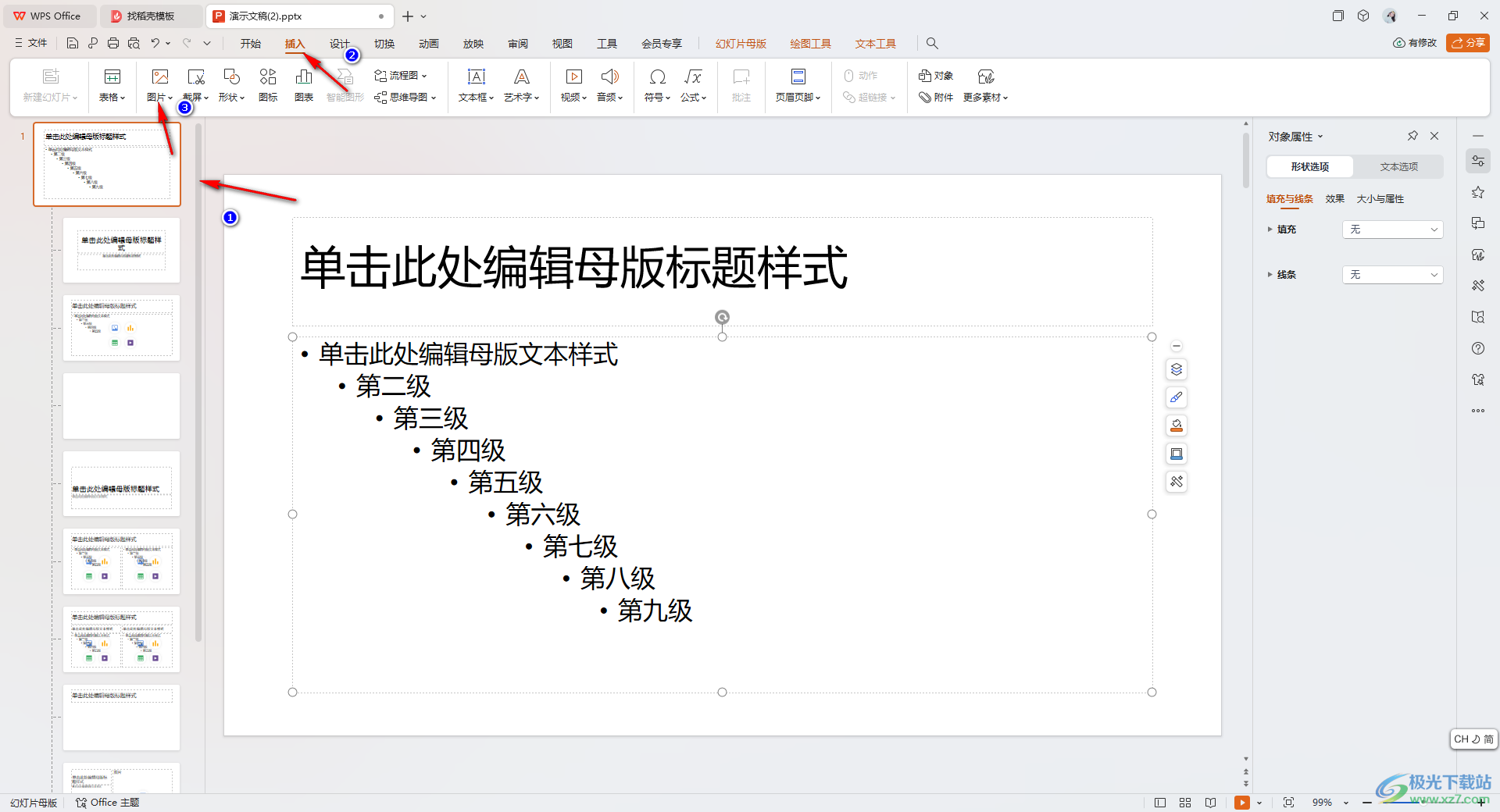Open the Mind Map dropdown

pyautogui.click(x=405, y=98)
